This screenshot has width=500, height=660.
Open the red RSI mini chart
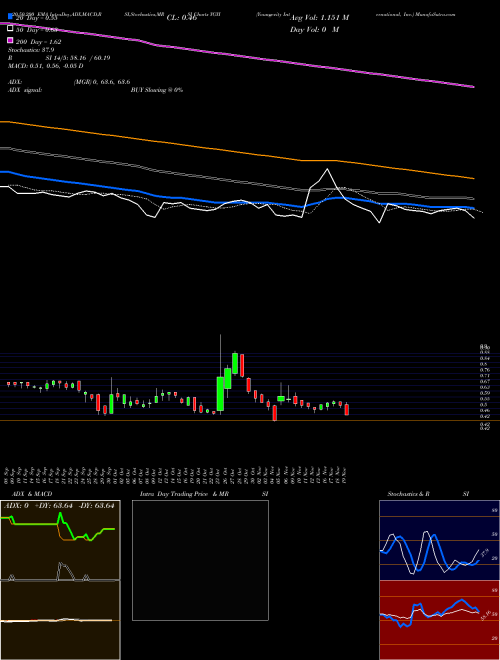coord(439,620)
